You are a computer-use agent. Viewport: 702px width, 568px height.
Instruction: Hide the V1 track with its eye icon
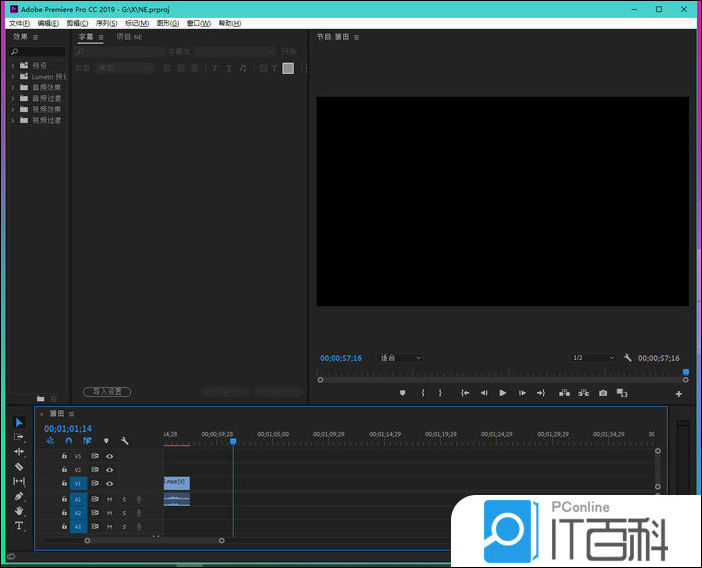click(109, 484)
